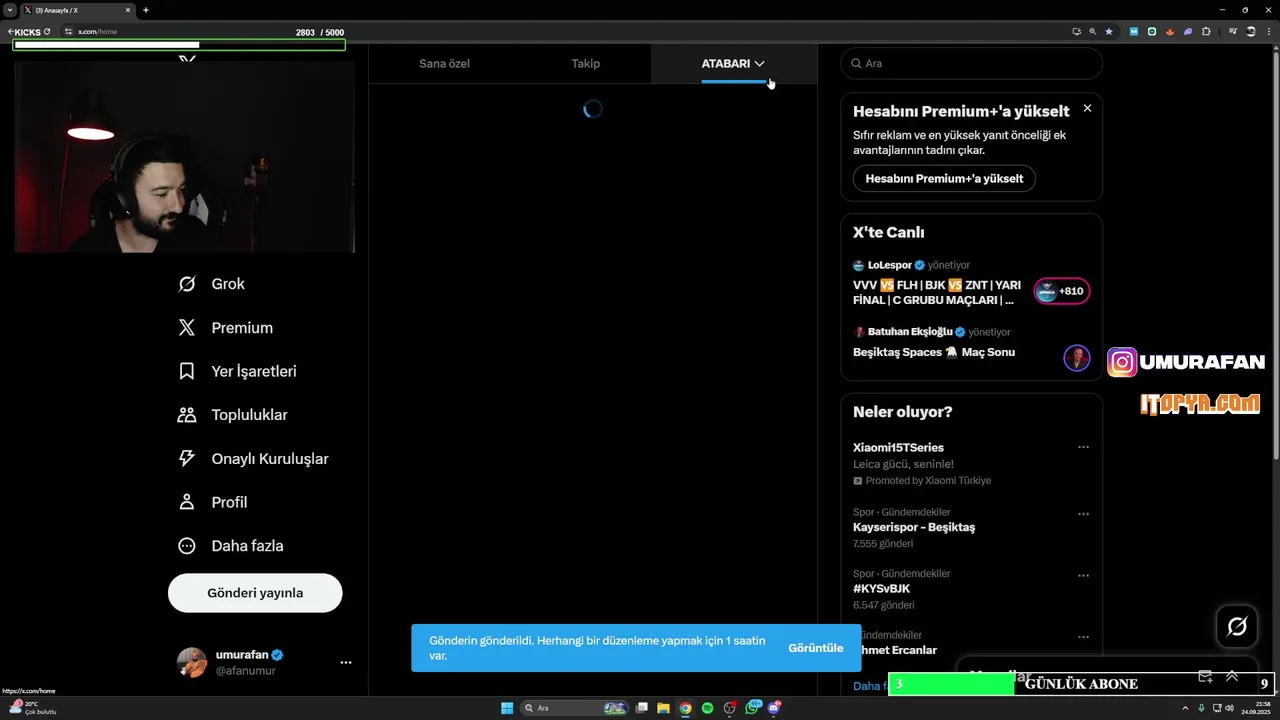The width and height of the screenshot is (1280, 720).
Task: Open more options for #KYSvBJK trend
Action: [x=1083, y=576]
